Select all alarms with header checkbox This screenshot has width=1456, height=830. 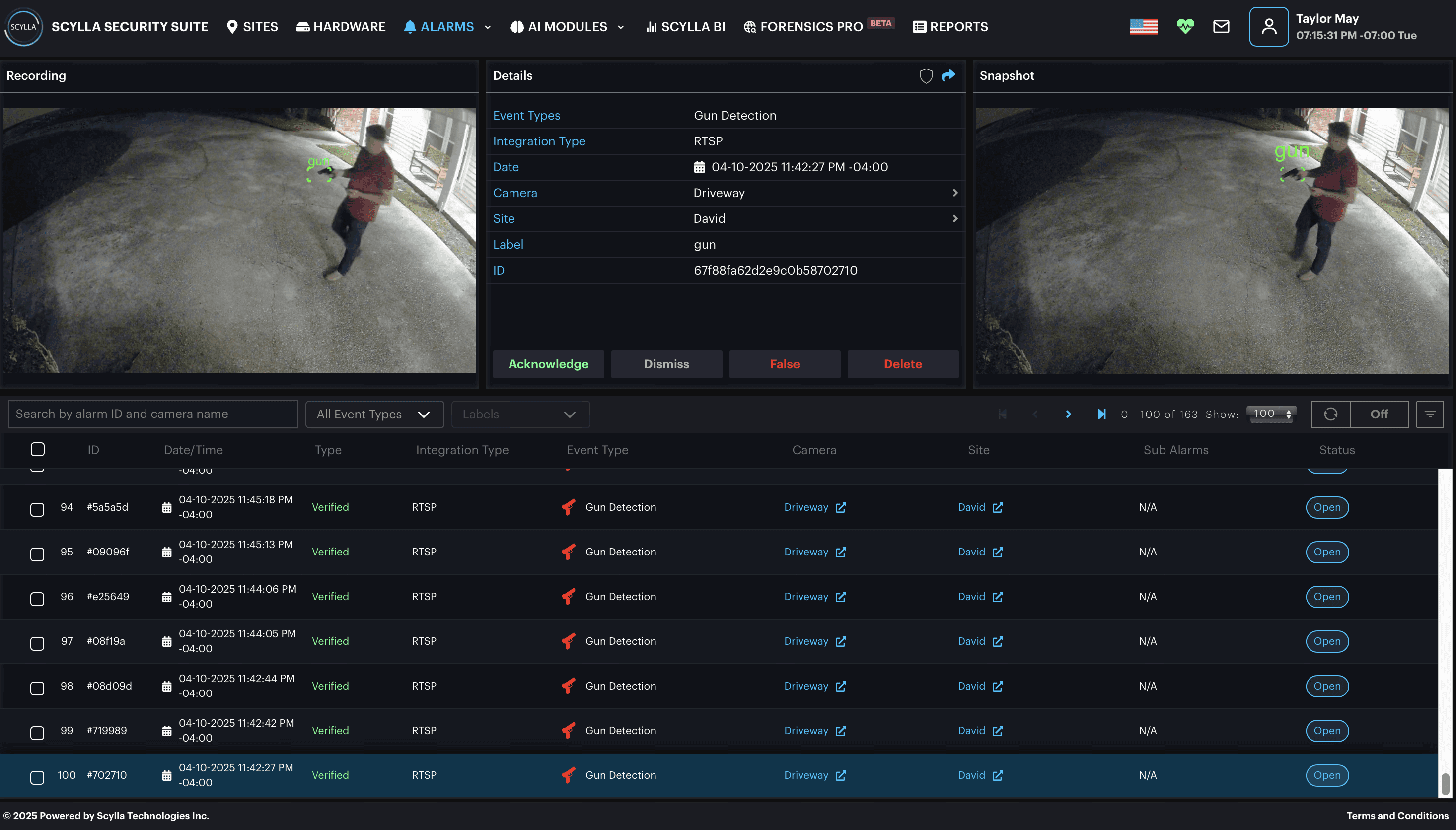point(38,450)
